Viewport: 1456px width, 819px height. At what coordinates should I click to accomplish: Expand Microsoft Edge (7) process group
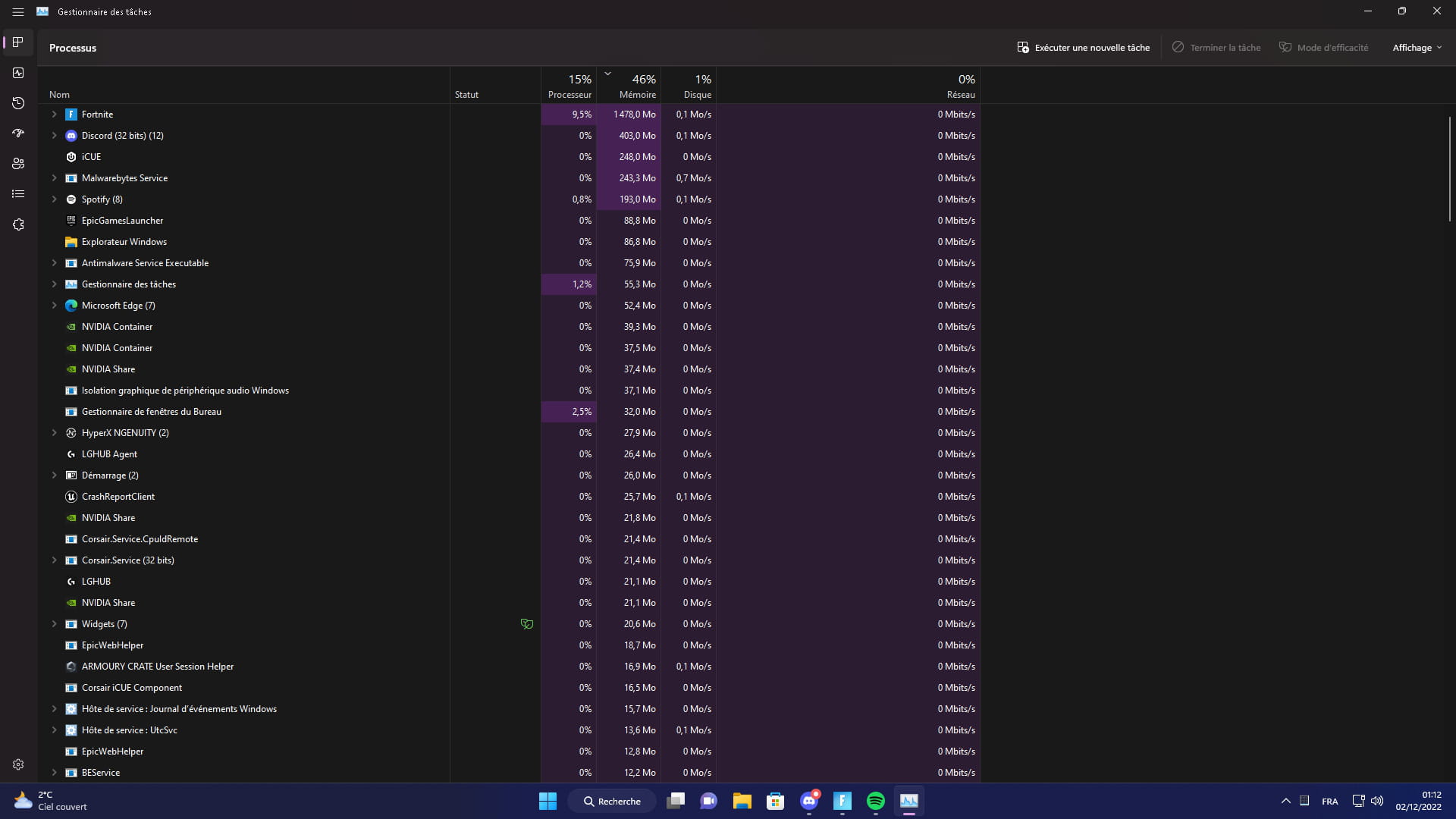pyautogui.click(x=54, y=306)
